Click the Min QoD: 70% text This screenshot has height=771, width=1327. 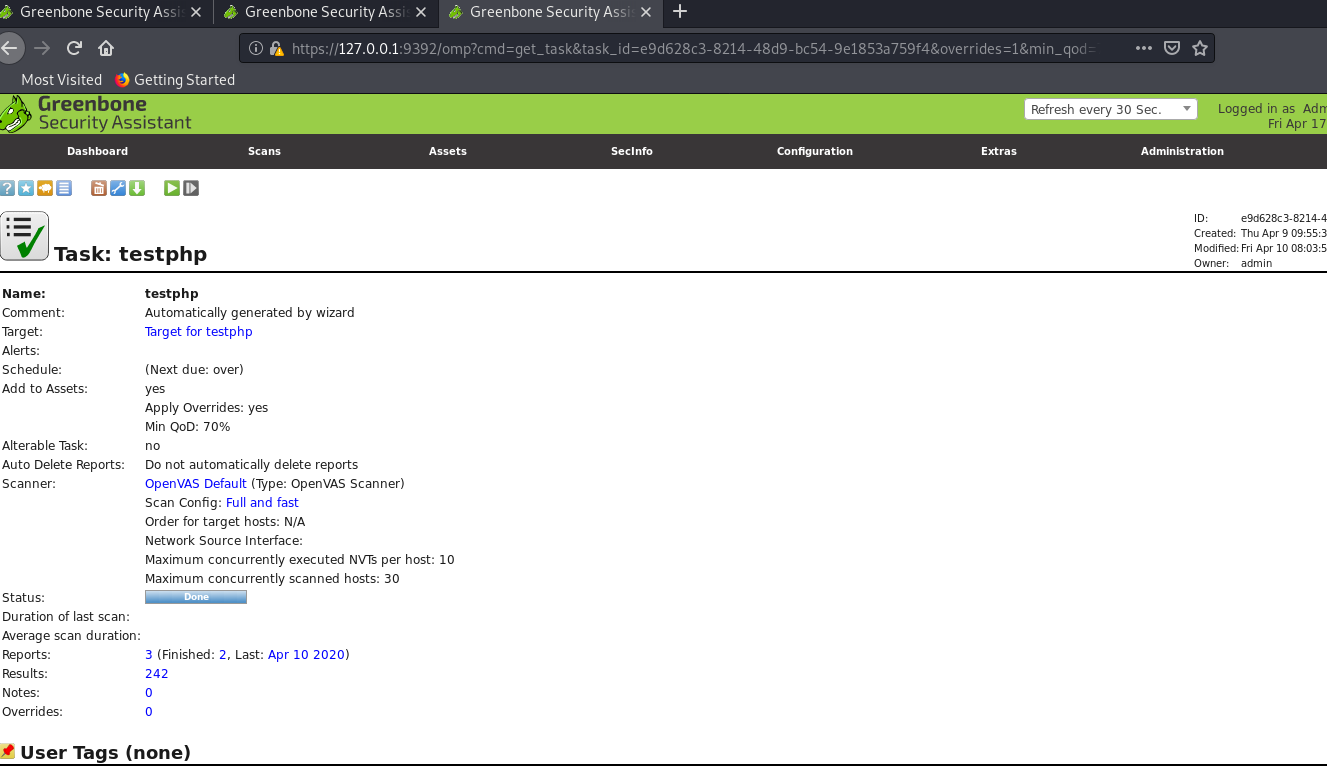tap(188, 426)
